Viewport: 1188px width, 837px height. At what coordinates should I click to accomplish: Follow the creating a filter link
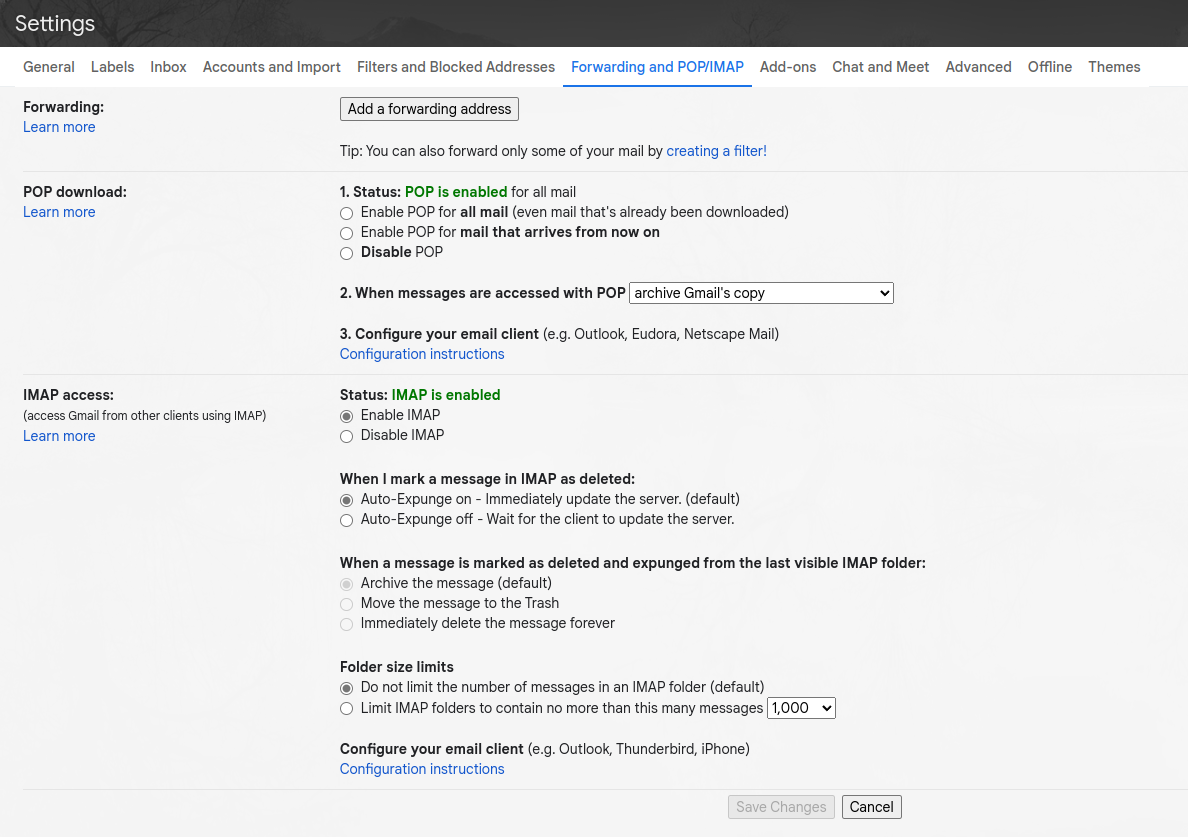[x=716, y=151]
